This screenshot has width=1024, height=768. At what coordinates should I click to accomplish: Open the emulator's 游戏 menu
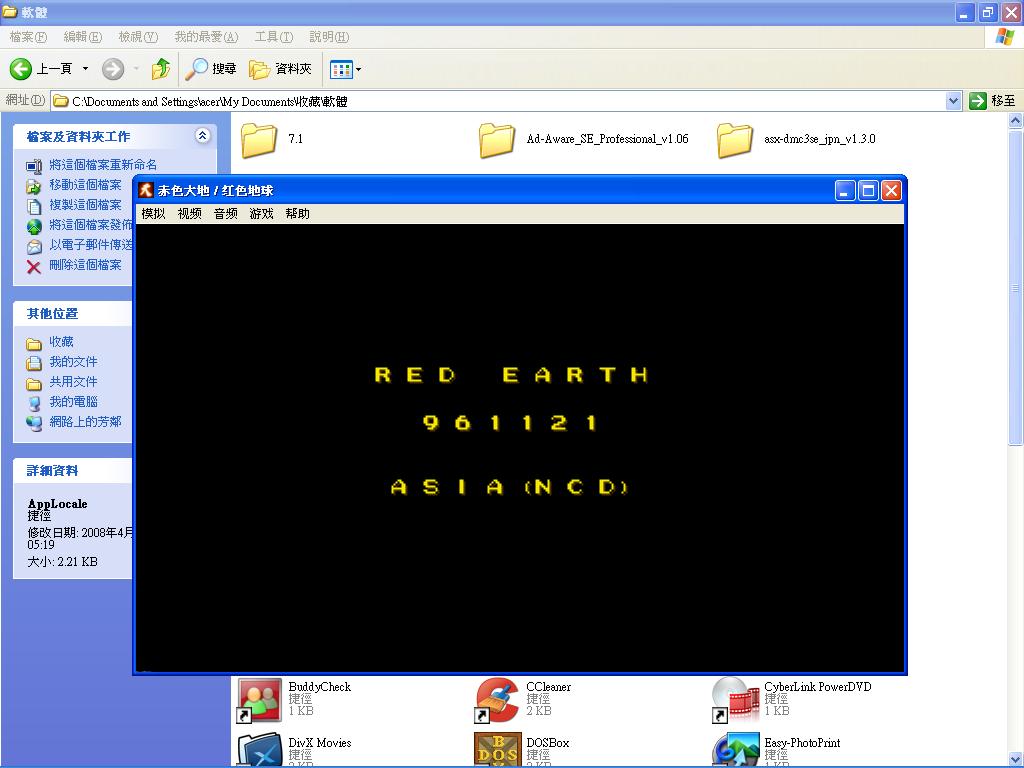[x=261, y=214]
